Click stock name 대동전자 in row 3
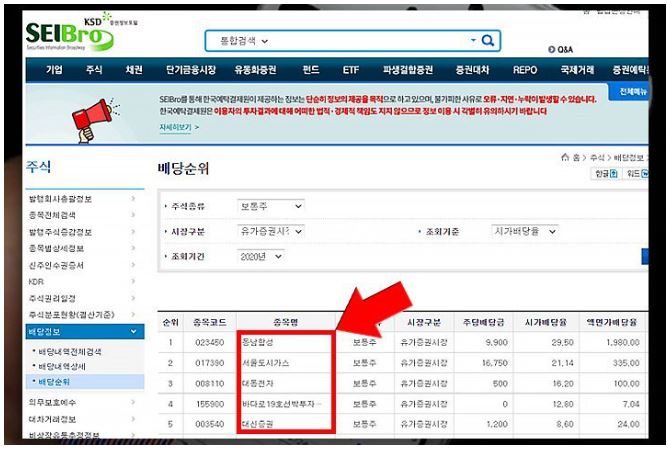The height and width of the screenshot is (450, 668). [x=257, y=384]
